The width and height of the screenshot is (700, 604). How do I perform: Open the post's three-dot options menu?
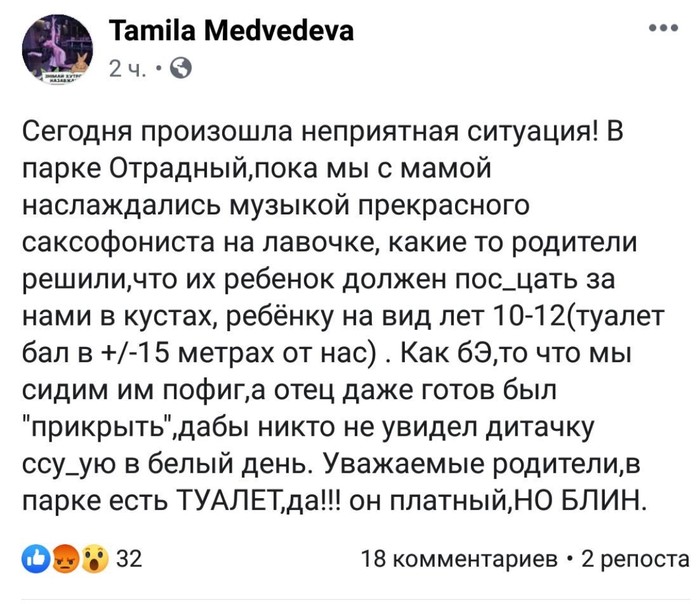(x=660, y=29)
